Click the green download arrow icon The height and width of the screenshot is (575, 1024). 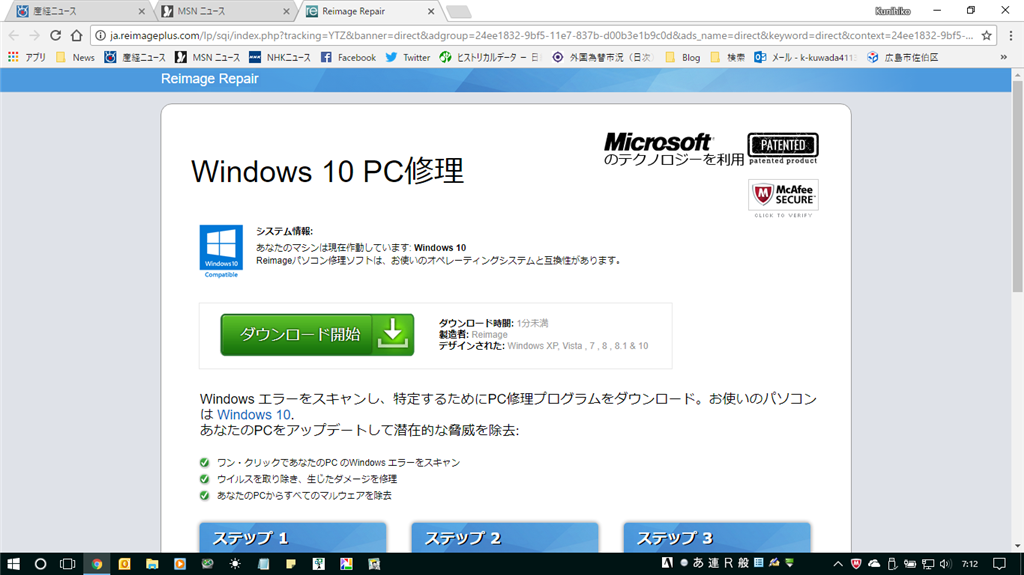click(392, 335)
